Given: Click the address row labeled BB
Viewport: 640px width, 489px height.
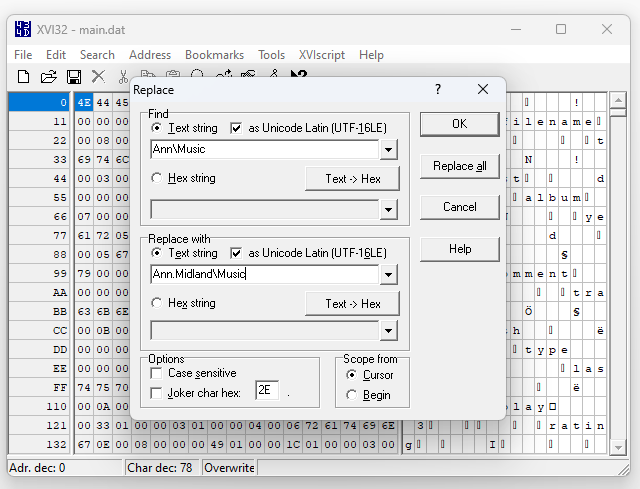Looking at the screenshot, I should (x=39, y=311).
